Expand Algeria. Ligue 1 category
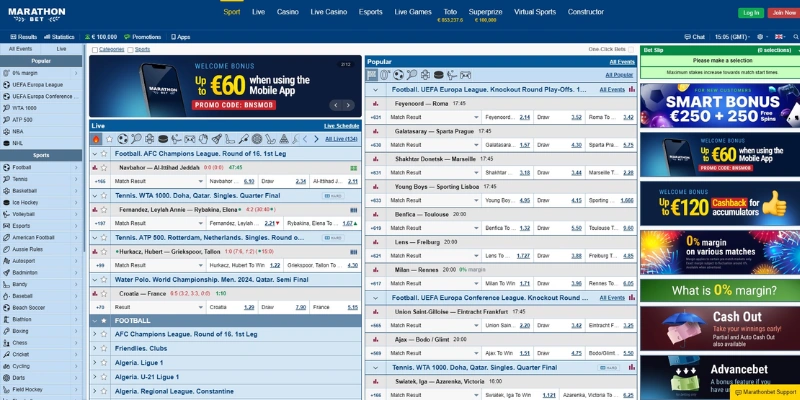This screenshot has height=400, width=800. pos(94,363)
